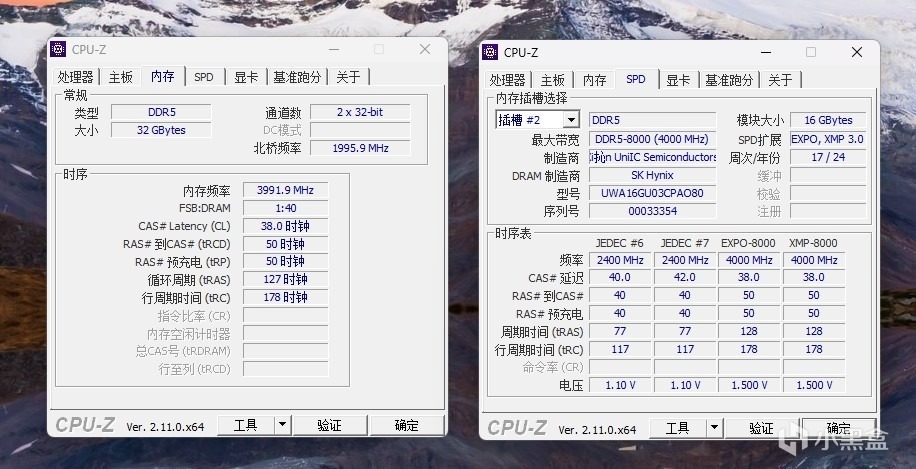Expand the 工具 dropdown arrow in right window
Image resolution: width=916 pixels, height=469 pixels.
[x=714, y=428]
